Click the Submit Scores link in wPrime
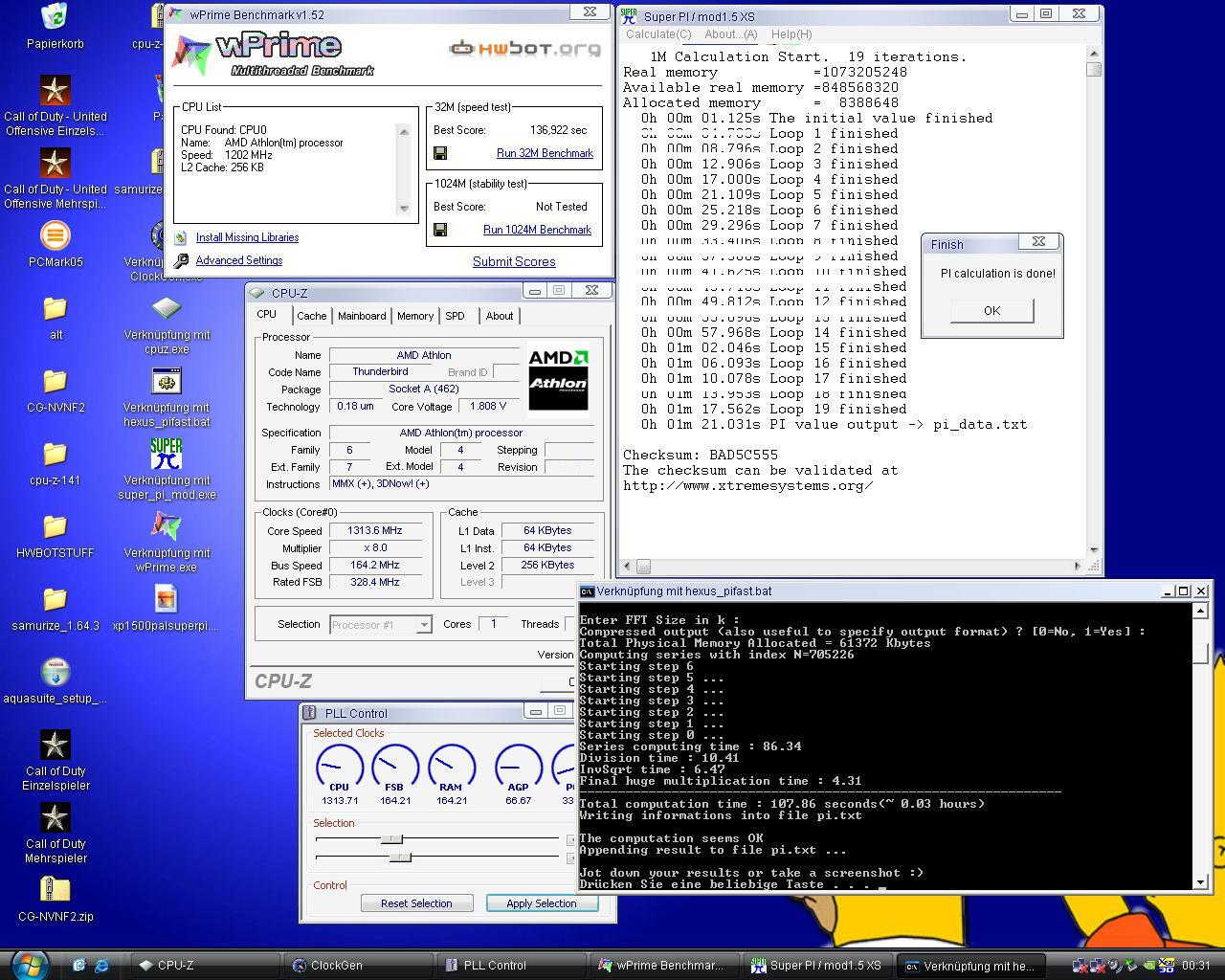Viewport: 1225px width, 980px height. 514,261
